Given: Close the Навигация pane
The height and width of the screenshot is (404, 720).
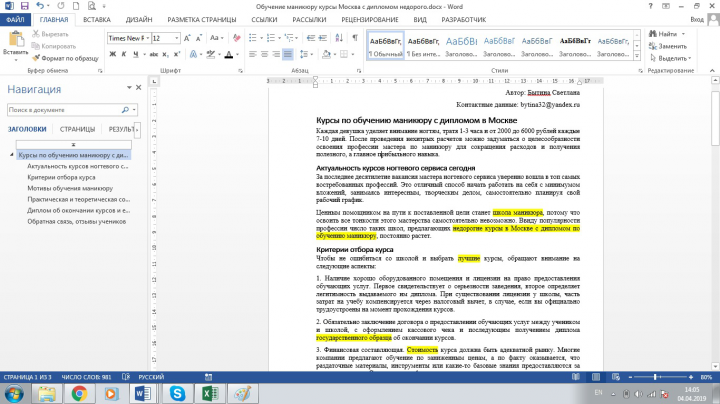Looking at the screenshot, I should click(138, 87).
